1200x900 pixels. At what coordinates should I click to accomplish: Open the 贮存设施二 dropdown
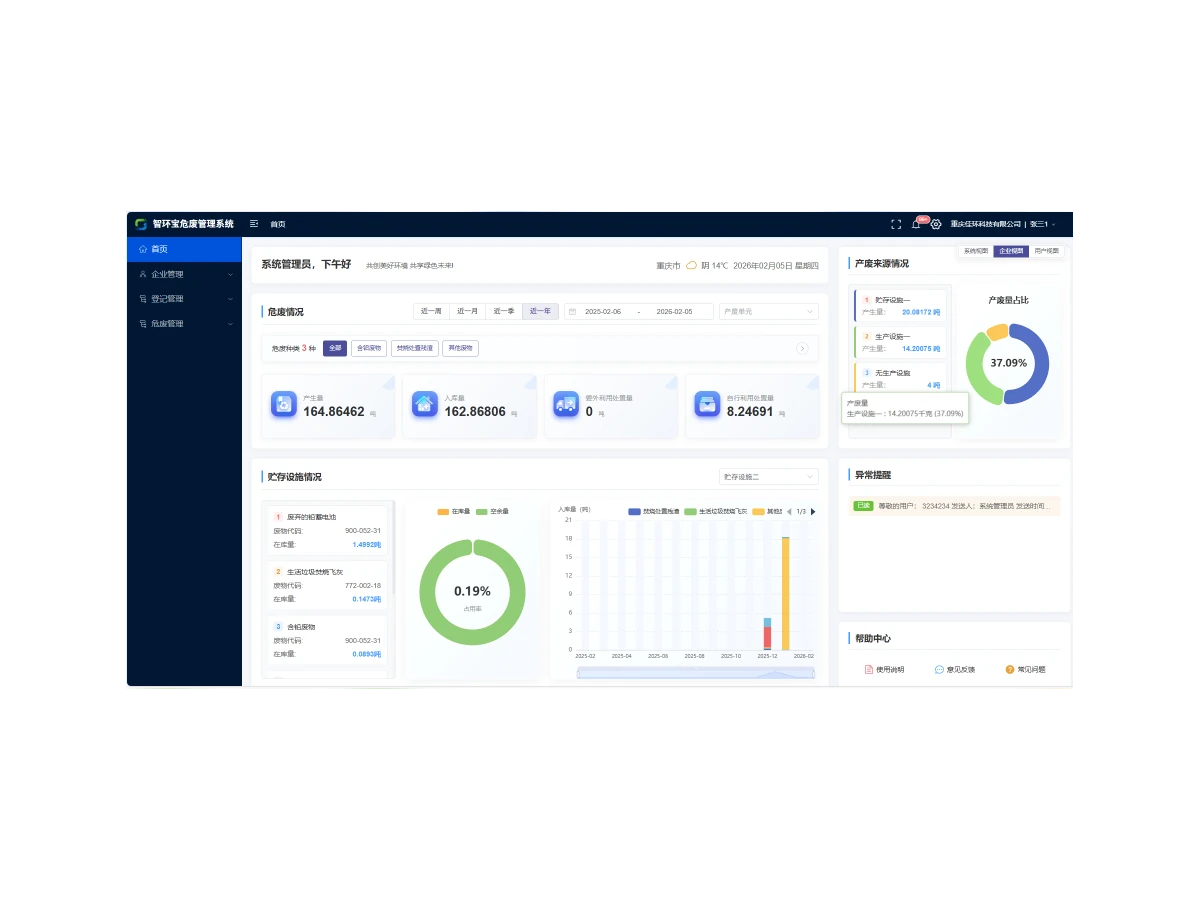click(769, 477)
